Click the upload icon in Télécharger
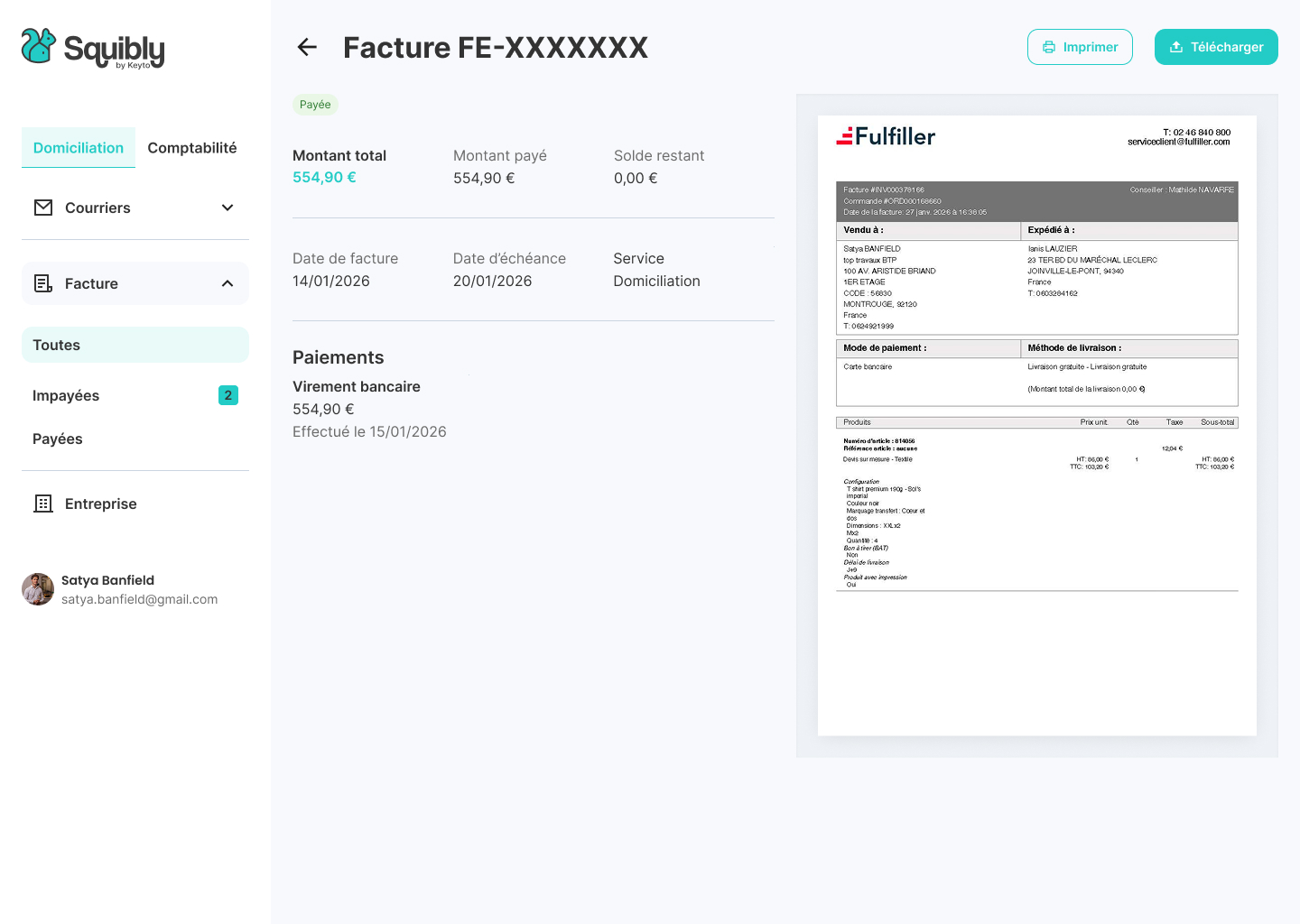The height and width of the screenshot is (924, 1300). pyautogui.click(x=1176, y=47)
